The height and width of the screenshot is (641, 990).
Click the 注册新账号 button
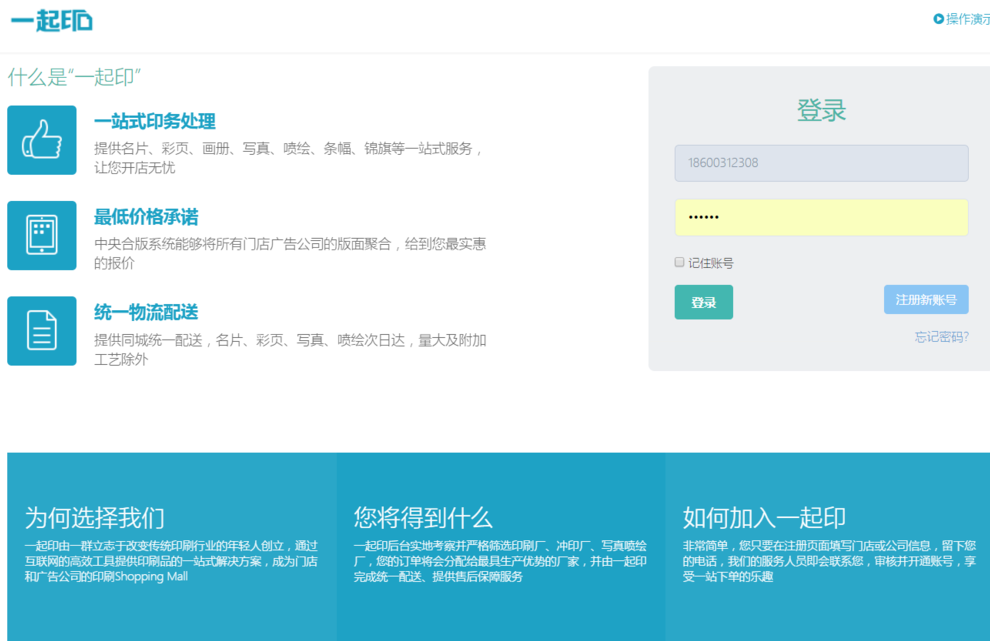925,300
